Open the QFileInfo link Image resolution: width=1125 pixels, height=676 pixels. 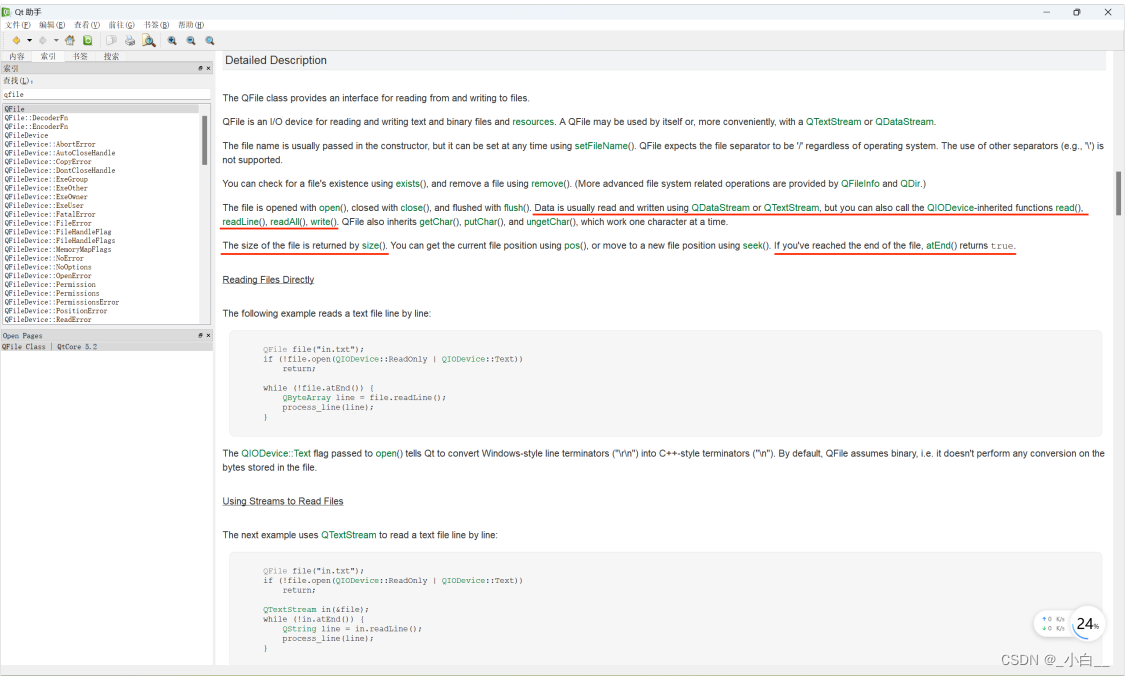860,184
